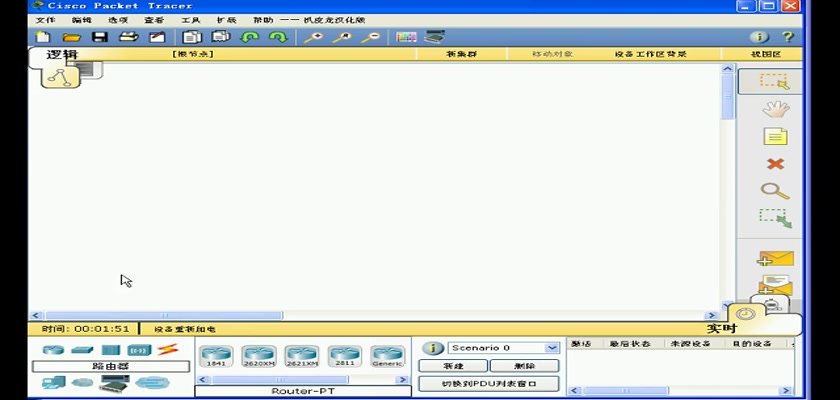Click the 设备重新加电 power cycle button
This screenshot has height=400, width=840.
click(x=184, y=329)
